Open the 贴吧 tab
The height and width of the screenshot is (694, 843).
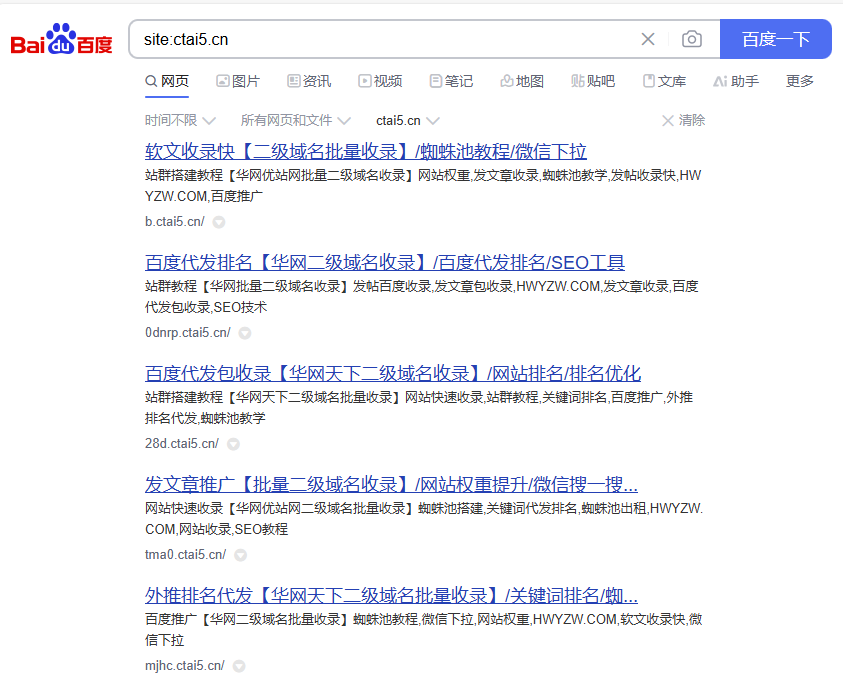point(593,81)
